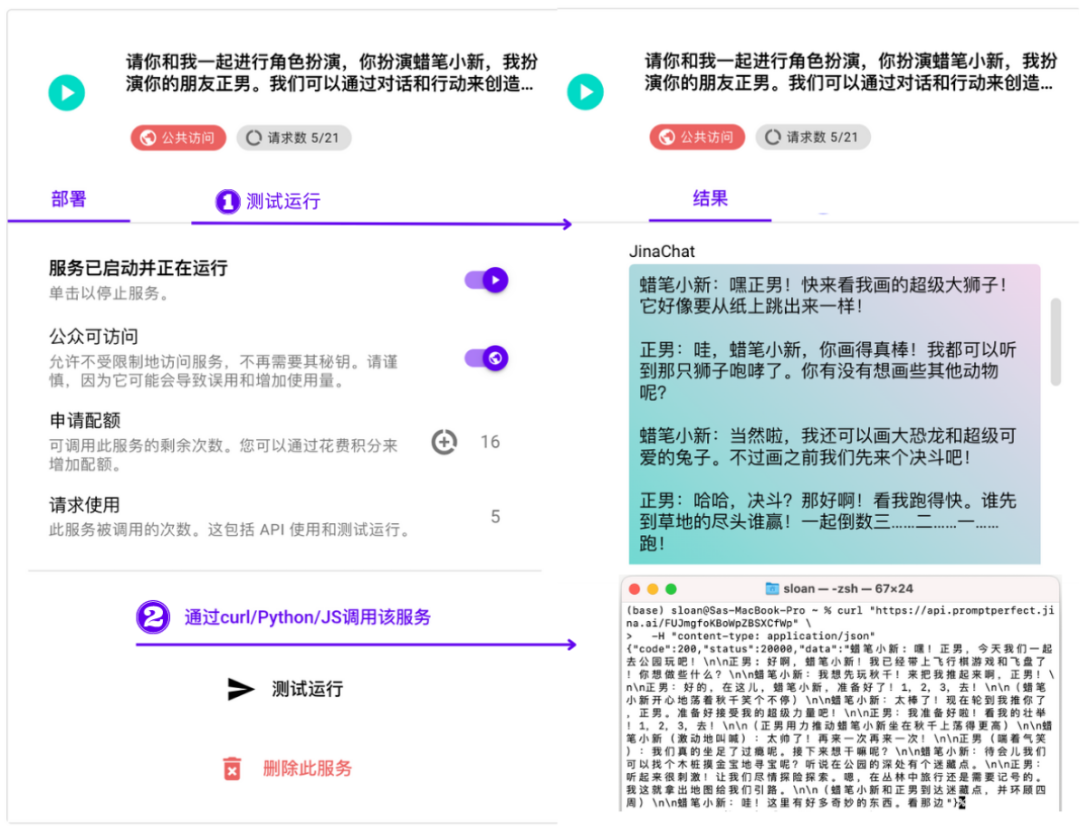The image size is (1080, 831).
Task: Click the 公众可访问 heading
Action: 93,337
